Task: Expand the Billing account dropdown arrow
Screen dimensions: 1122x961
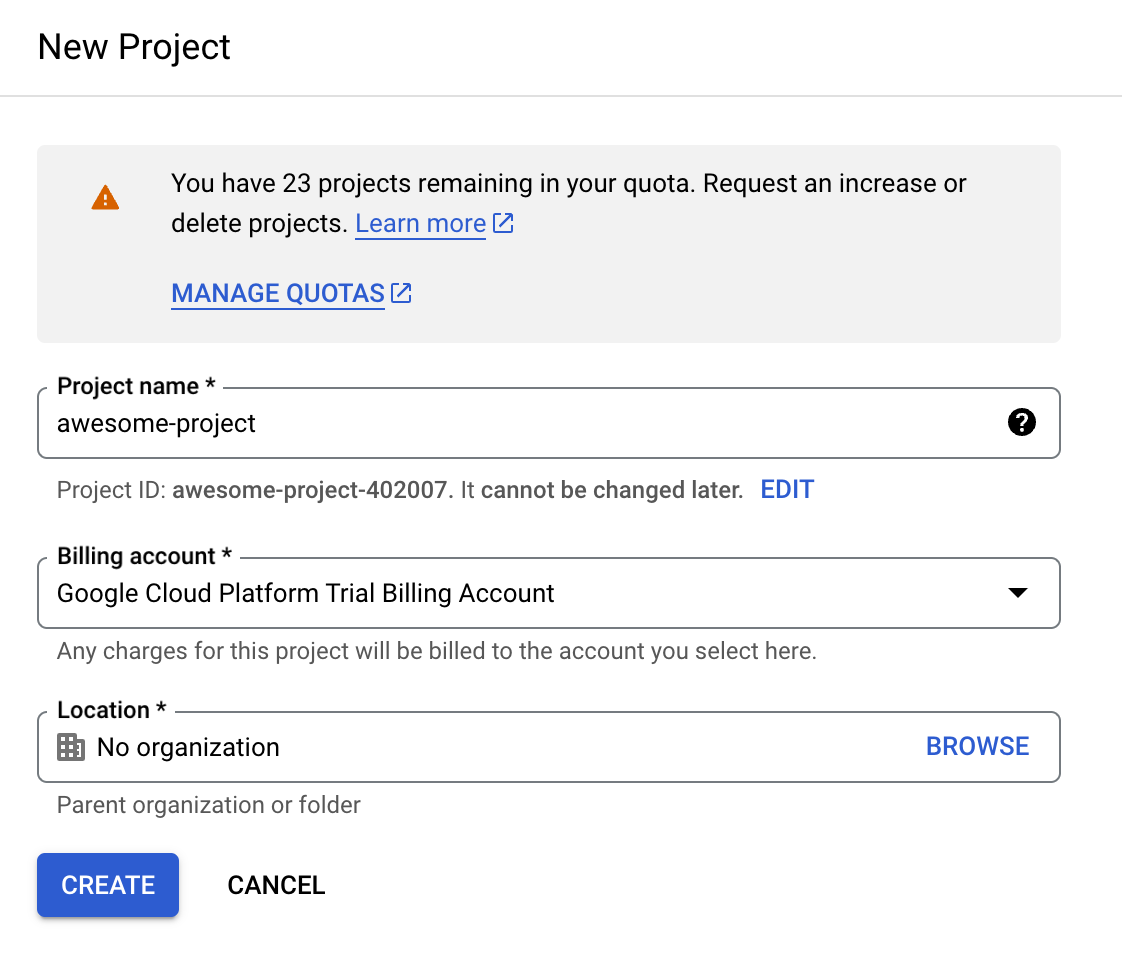Action: pyautogui.click(x=1017, y=593)
